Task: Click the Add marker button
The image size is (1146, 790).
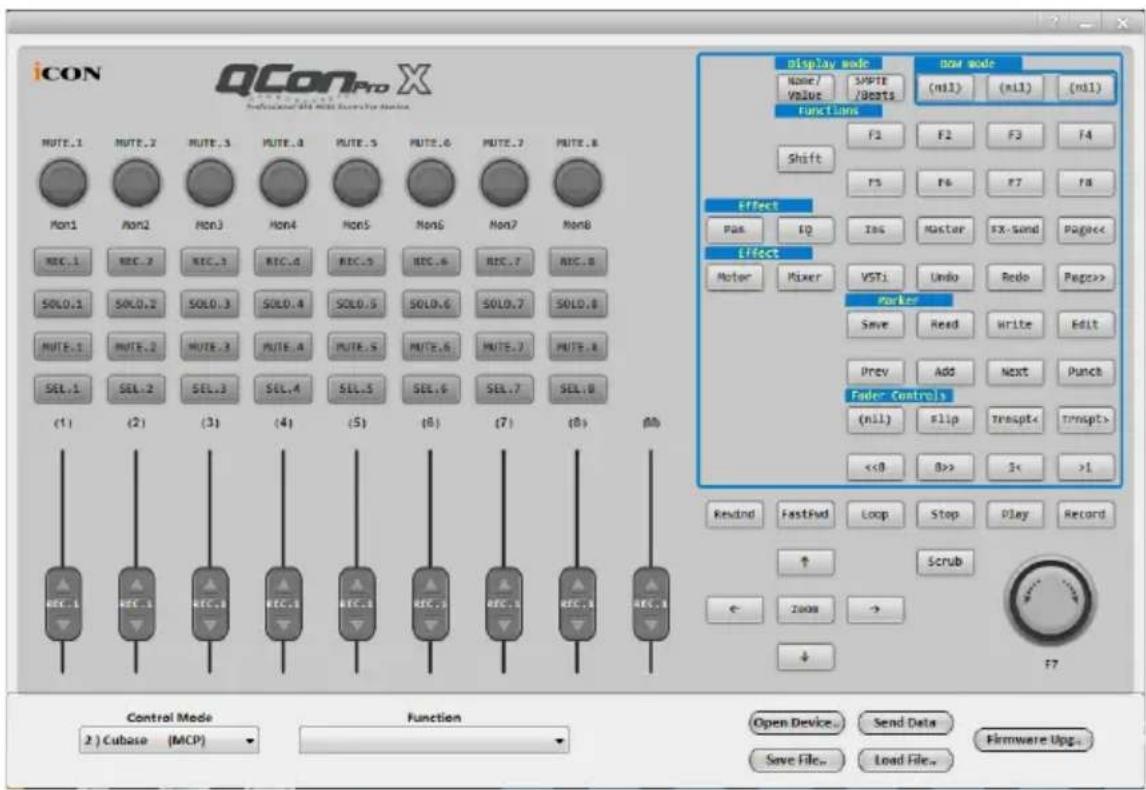Action: [x=945, y=372]
